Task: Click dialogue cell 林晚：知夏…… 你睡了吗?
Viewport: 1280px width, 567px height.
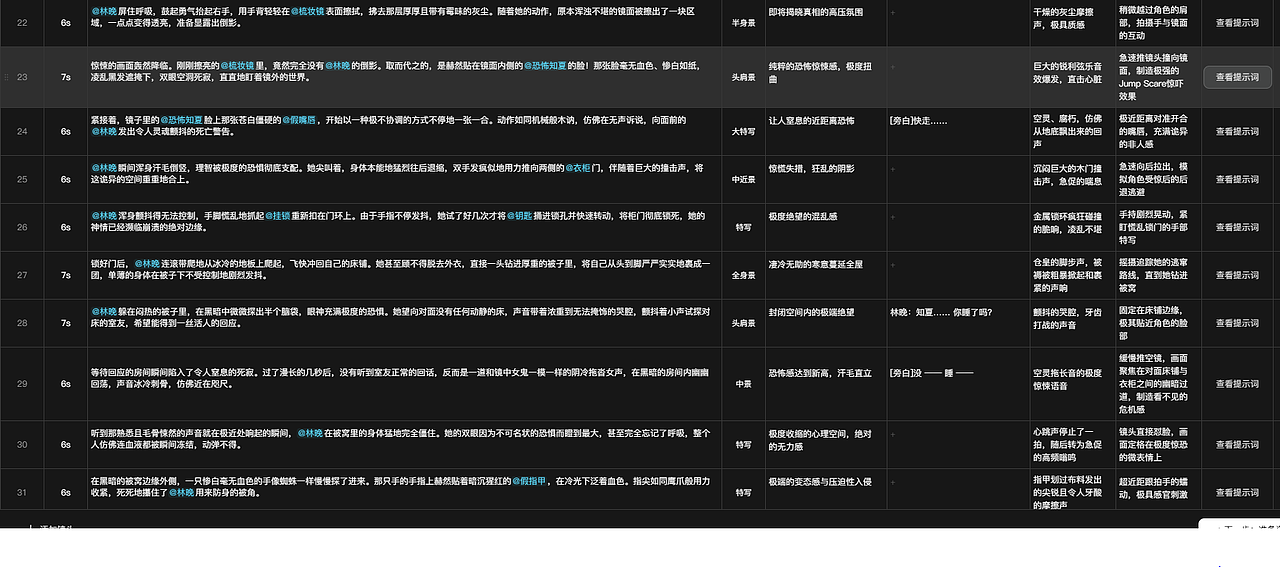Action: [958, 323]
